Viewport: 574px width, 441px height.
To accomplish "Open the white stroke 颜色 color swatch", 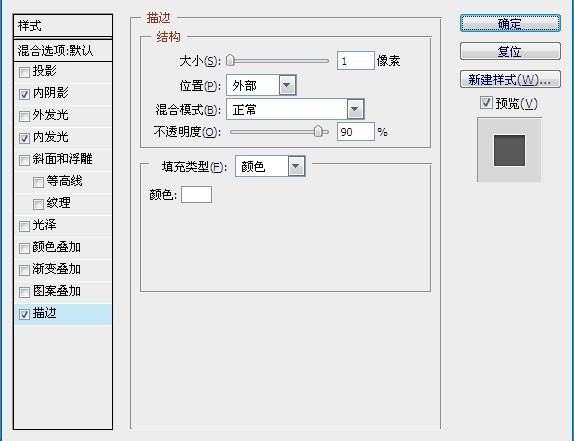I will (196, 194).
